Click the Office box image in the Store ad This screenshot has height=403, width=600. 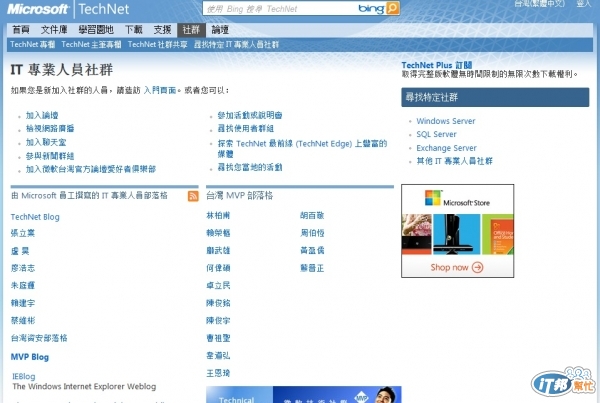(498, 234)
